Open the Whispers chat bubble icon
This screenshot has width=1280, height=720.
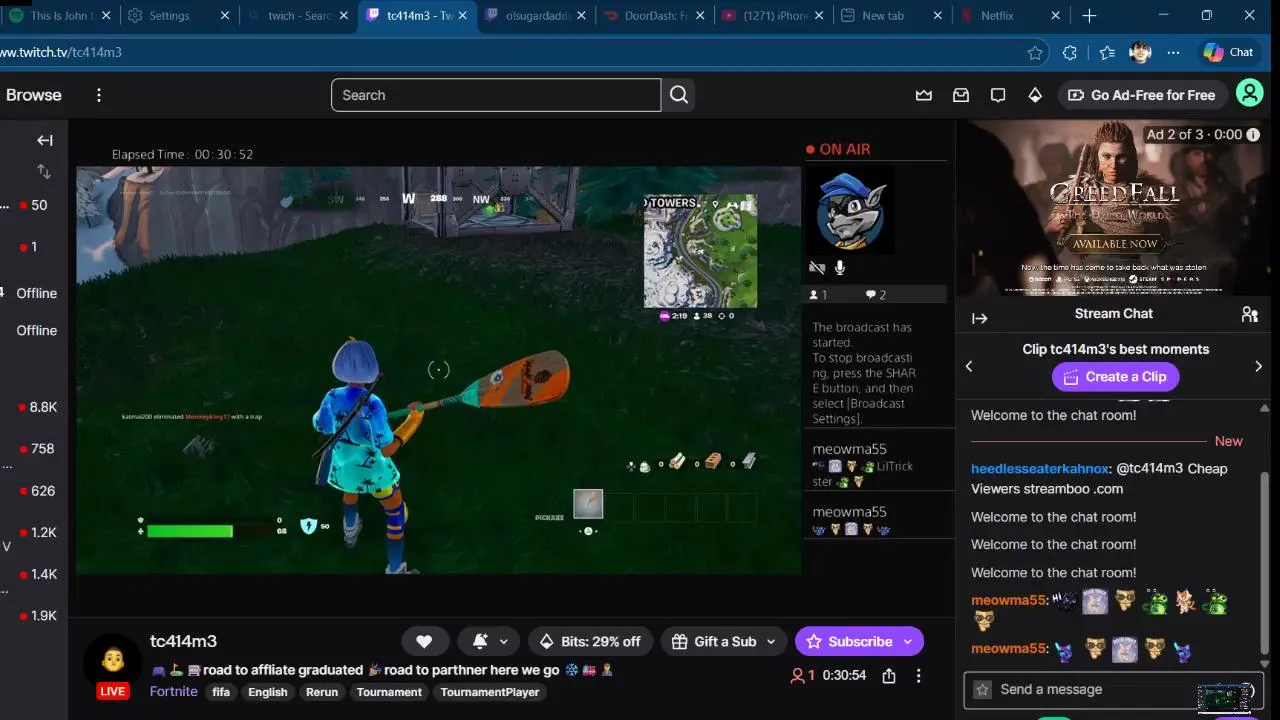(x=998, y=95)
